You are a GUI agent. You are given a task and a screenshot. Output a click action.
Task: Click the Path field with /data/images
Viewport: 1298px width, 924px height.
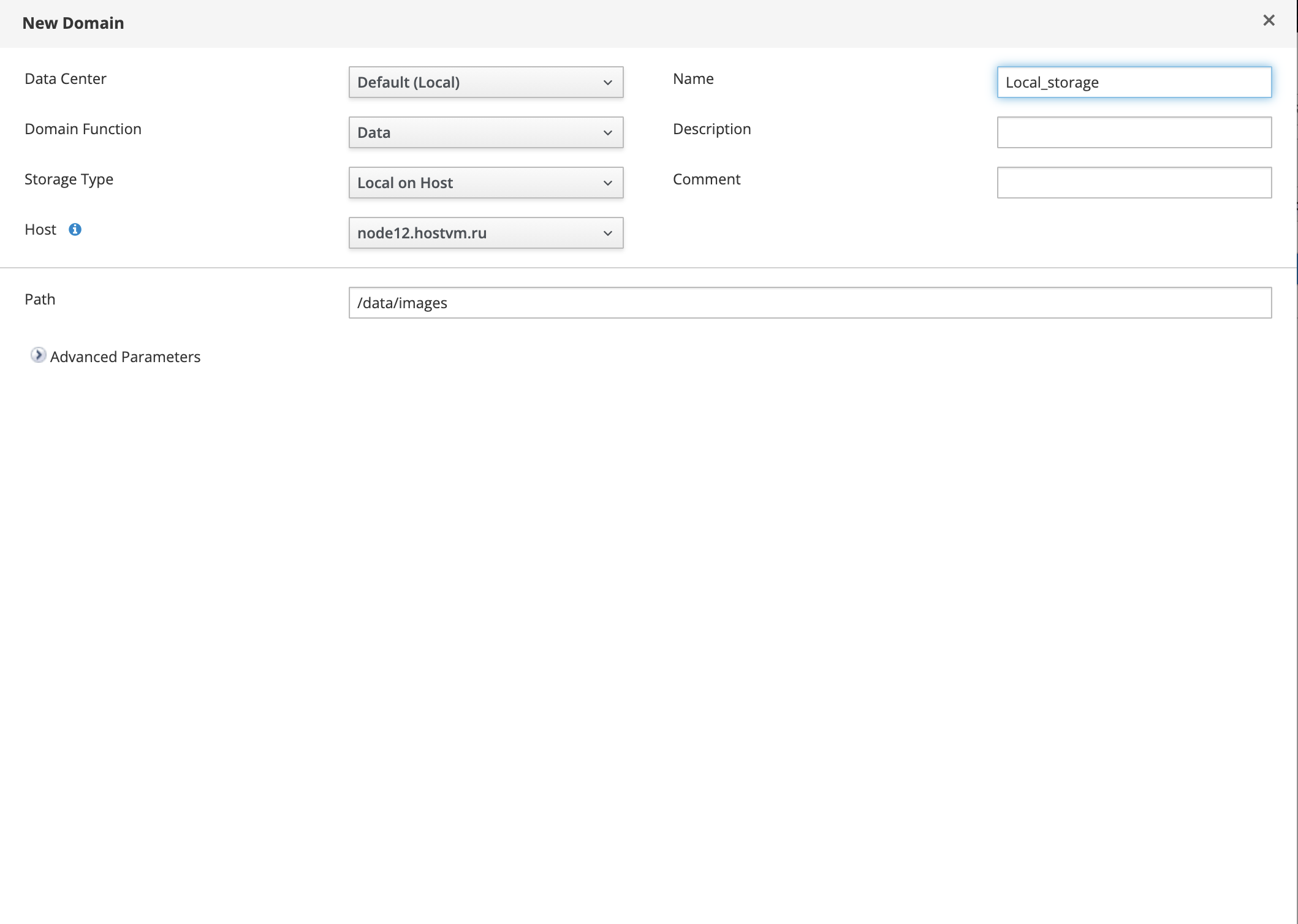click(x=810, y=303)
